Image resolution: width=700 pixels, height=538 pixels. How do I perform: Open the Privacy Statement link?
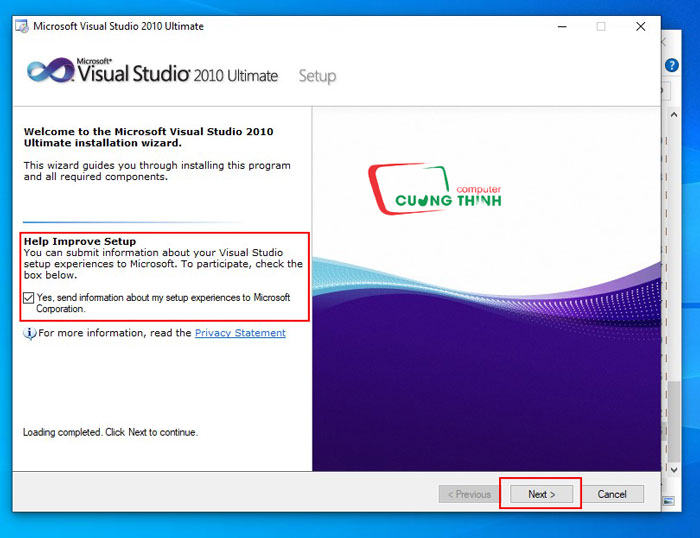pyautogui.click(x=240, y=333)
